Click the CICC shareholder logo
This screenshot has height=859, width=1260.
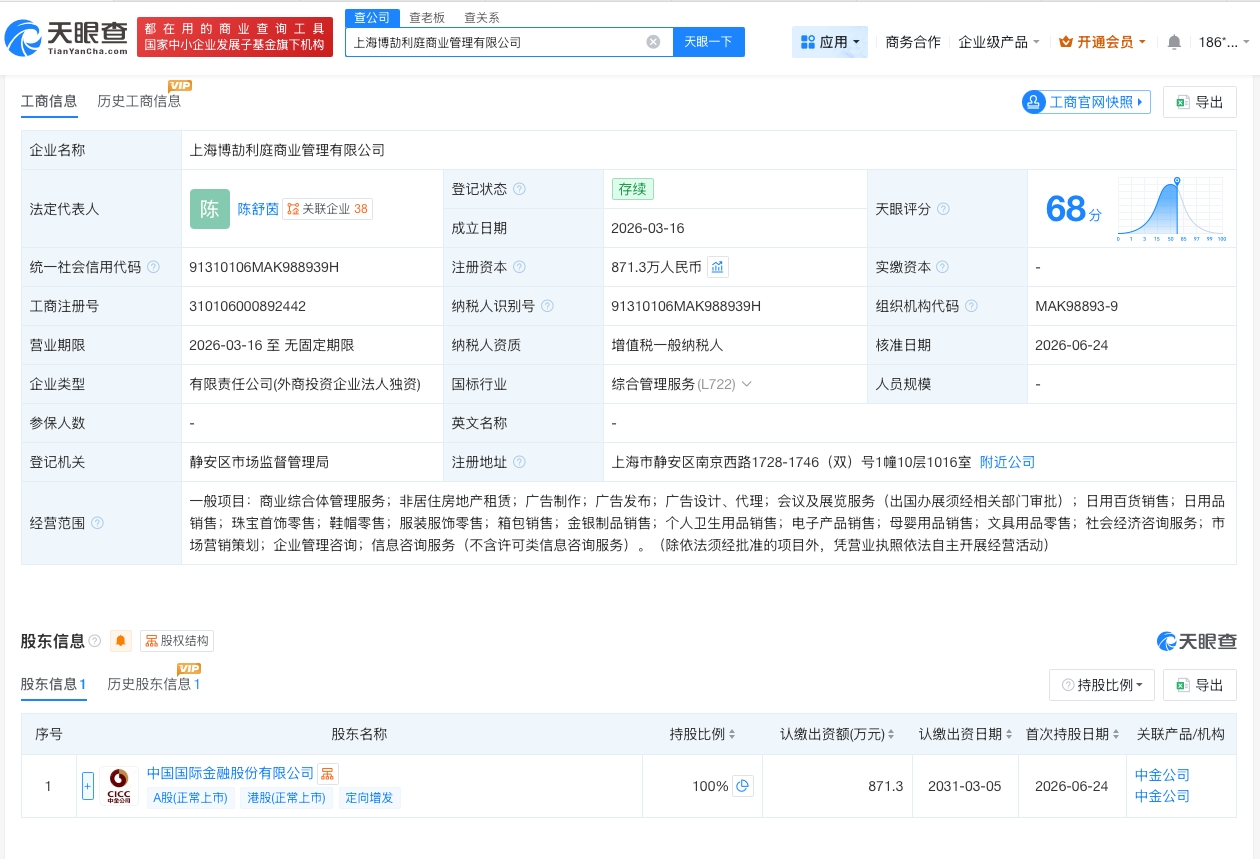(x=119, y=786)
